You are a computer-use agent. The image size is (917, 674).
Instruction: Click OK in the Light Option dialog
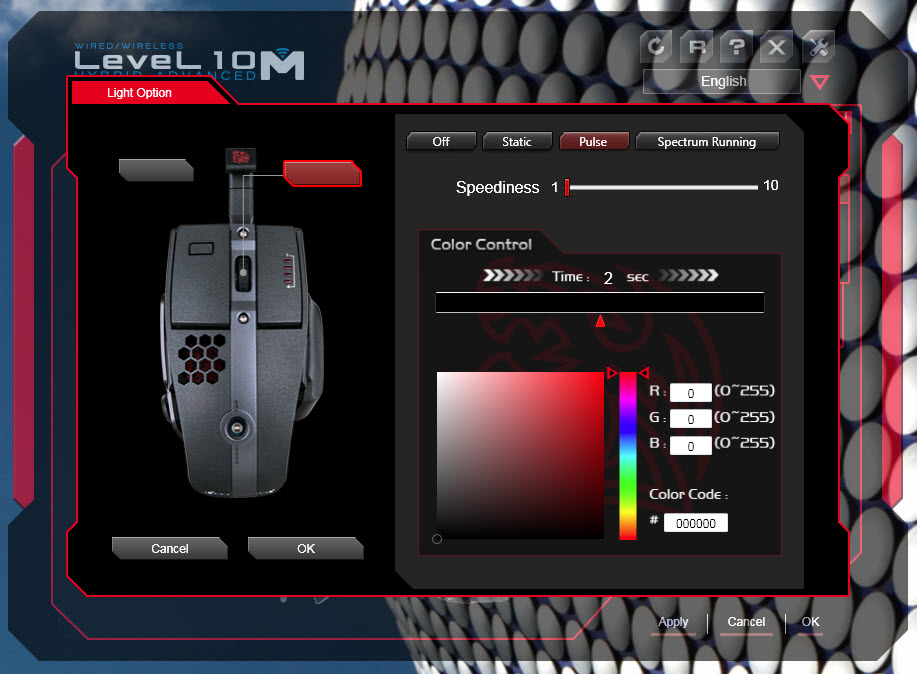[x=306, y=548]
